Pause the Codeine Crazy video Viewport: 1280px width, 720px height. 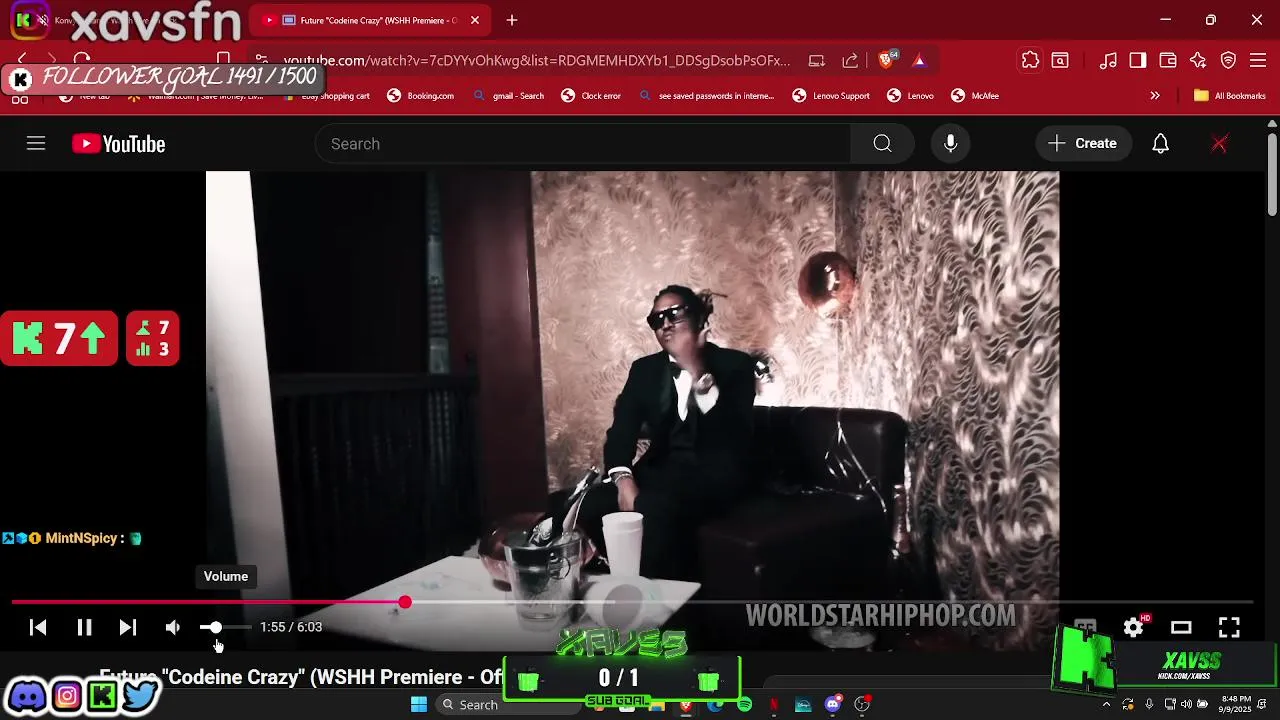coord(84,627)
